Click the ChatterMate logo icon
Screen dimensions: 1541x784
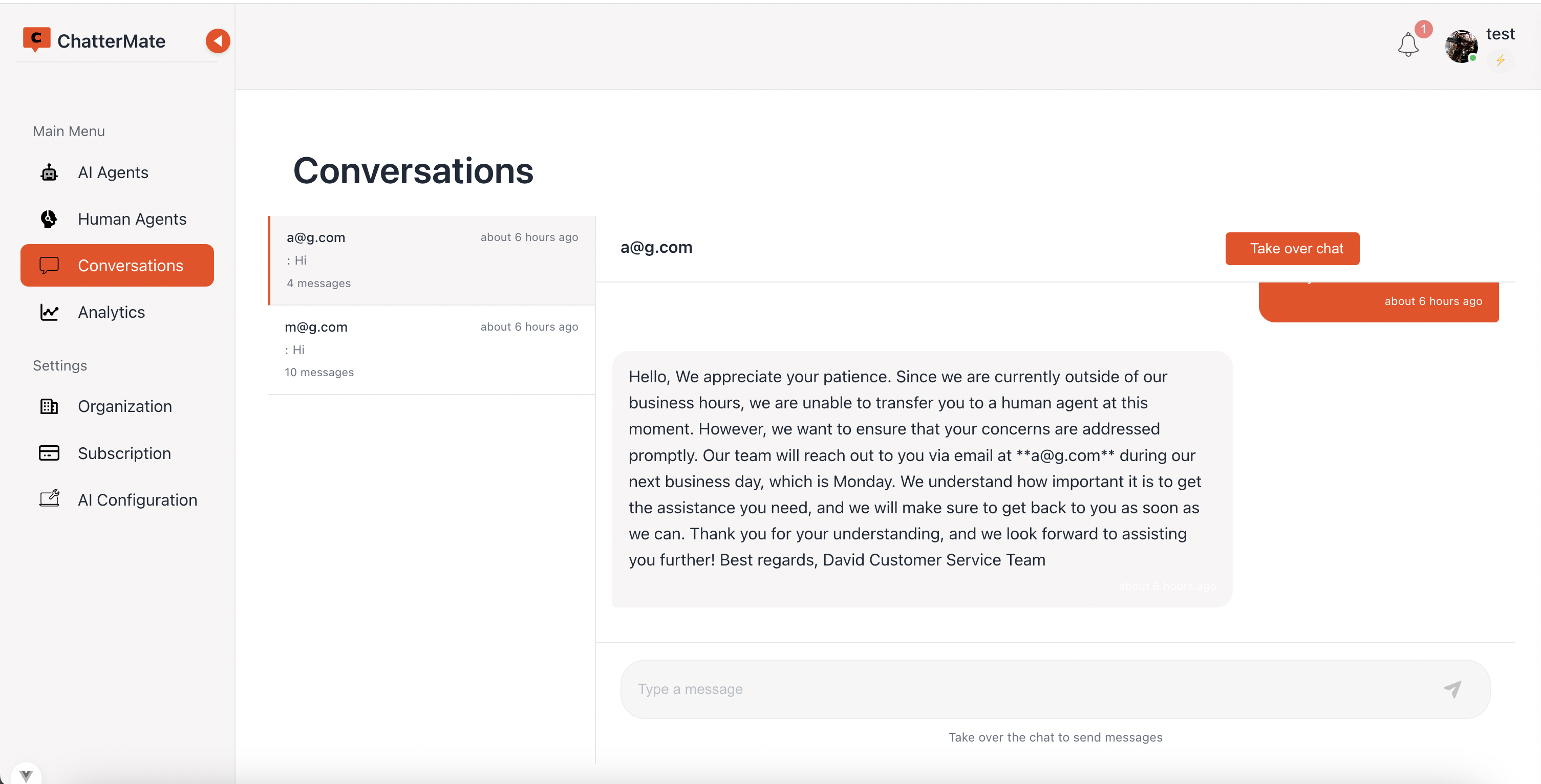point(36,39)
